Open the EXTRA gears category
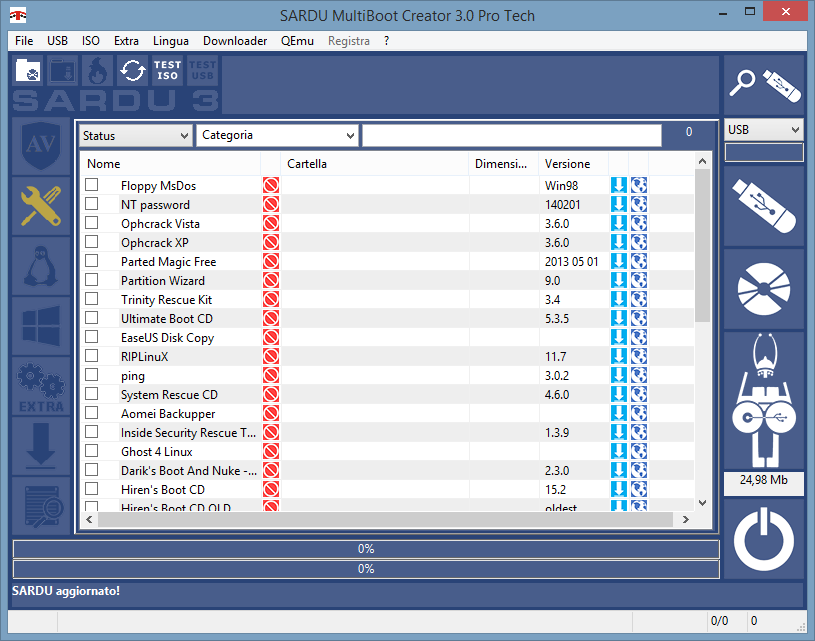The width and height of the screenshot is (815, 641). [x=41, y=386]
